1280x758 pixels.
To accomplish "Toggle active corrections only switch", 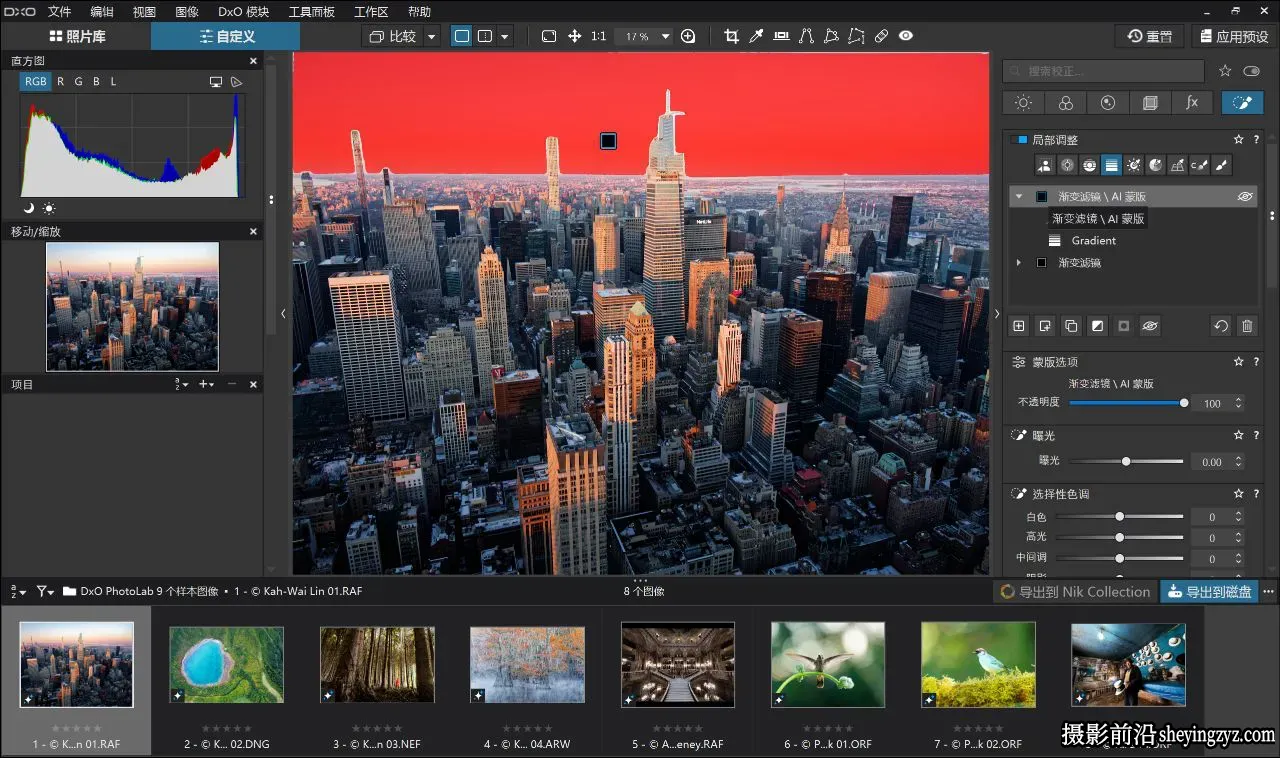I will pyautogui.click(x=1251, y=71).
